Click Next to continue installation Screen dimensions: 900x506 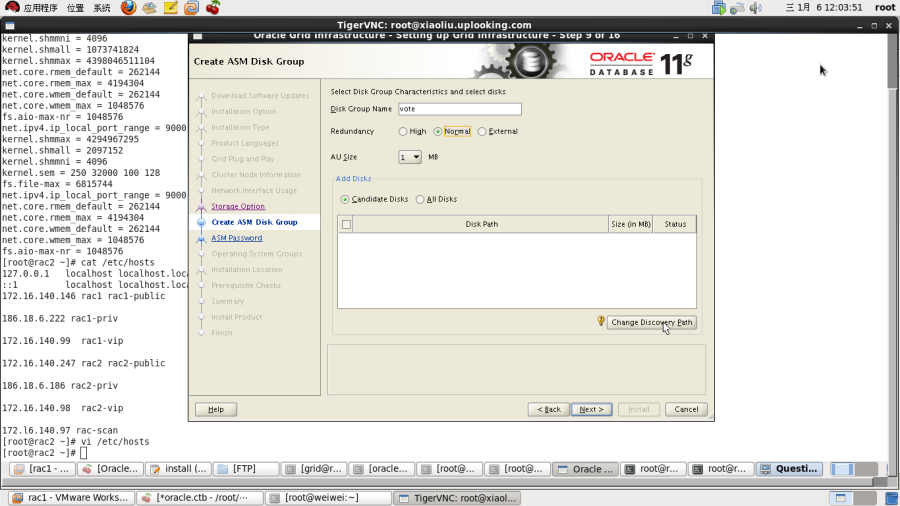tap(591, 410)
